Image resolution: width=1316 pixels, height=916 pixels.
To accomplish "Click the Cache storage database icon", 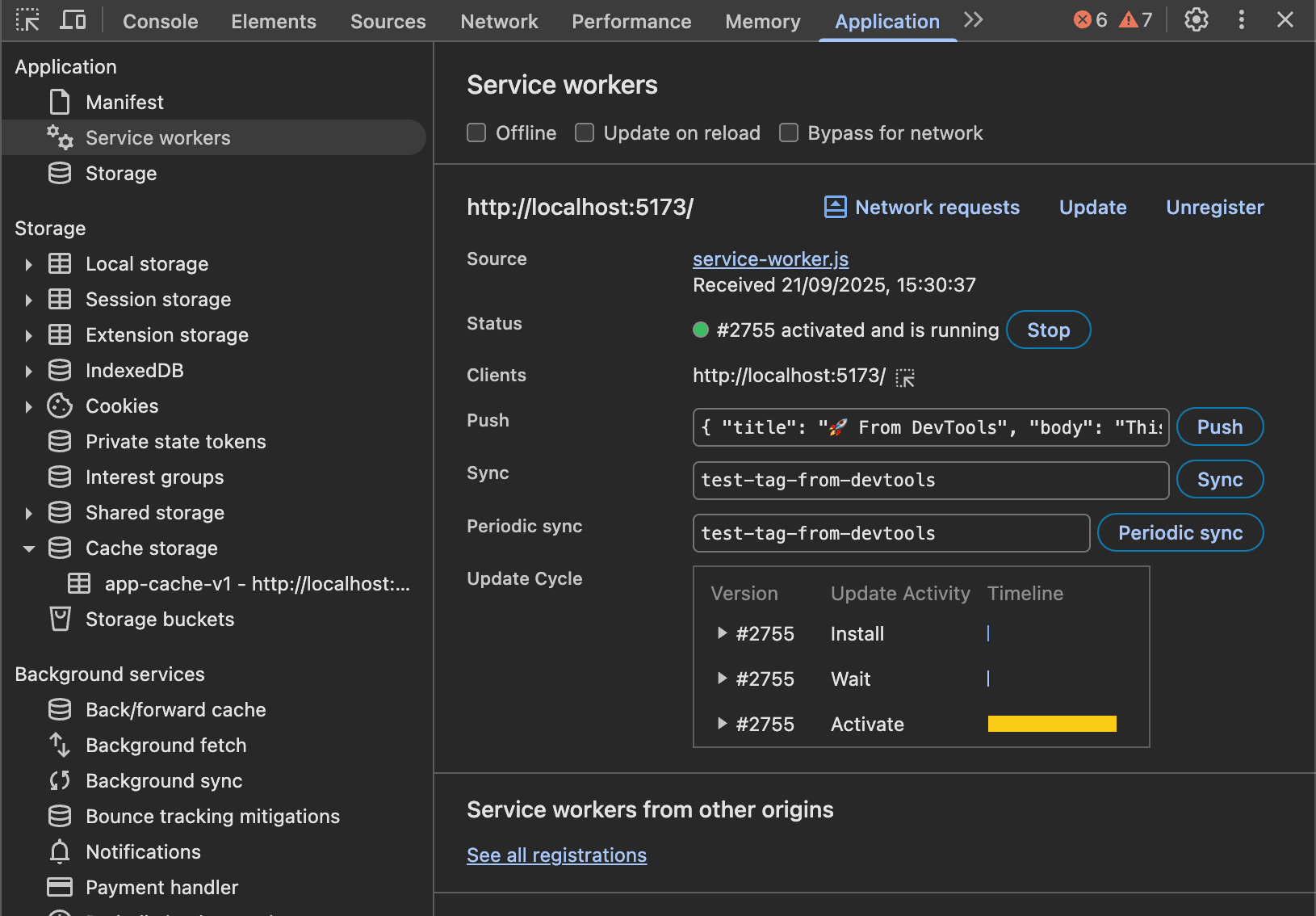I will pyautogui.click(x=60, y=548).
